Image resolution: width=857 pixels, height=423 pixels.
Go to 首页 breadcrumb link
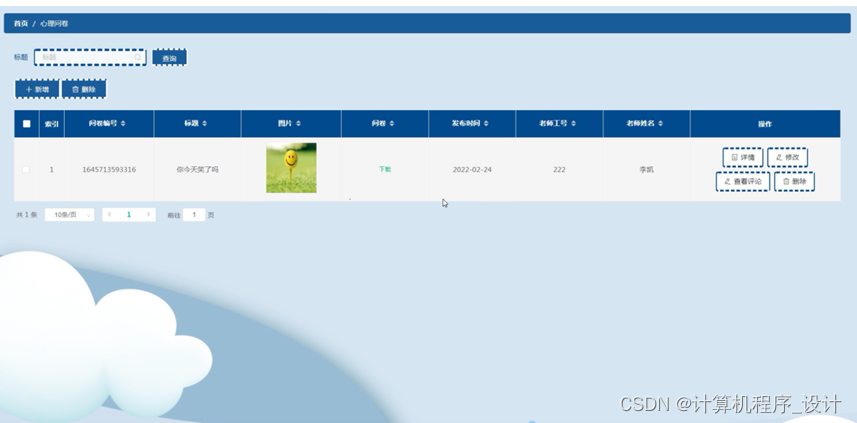coord(21,24)
